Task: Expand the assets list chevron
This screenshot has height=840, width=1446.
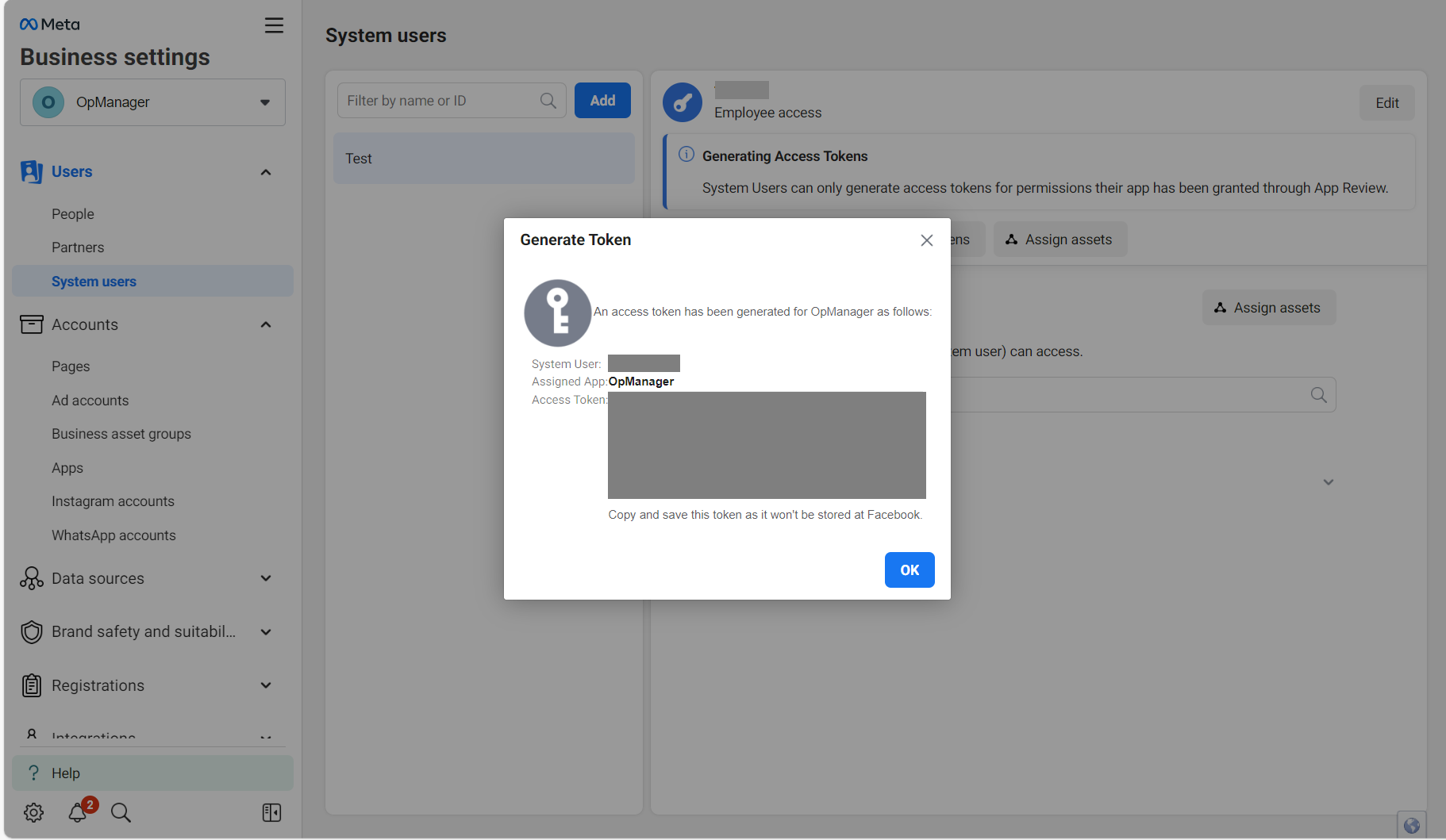Action: [x=1329, y=482]
